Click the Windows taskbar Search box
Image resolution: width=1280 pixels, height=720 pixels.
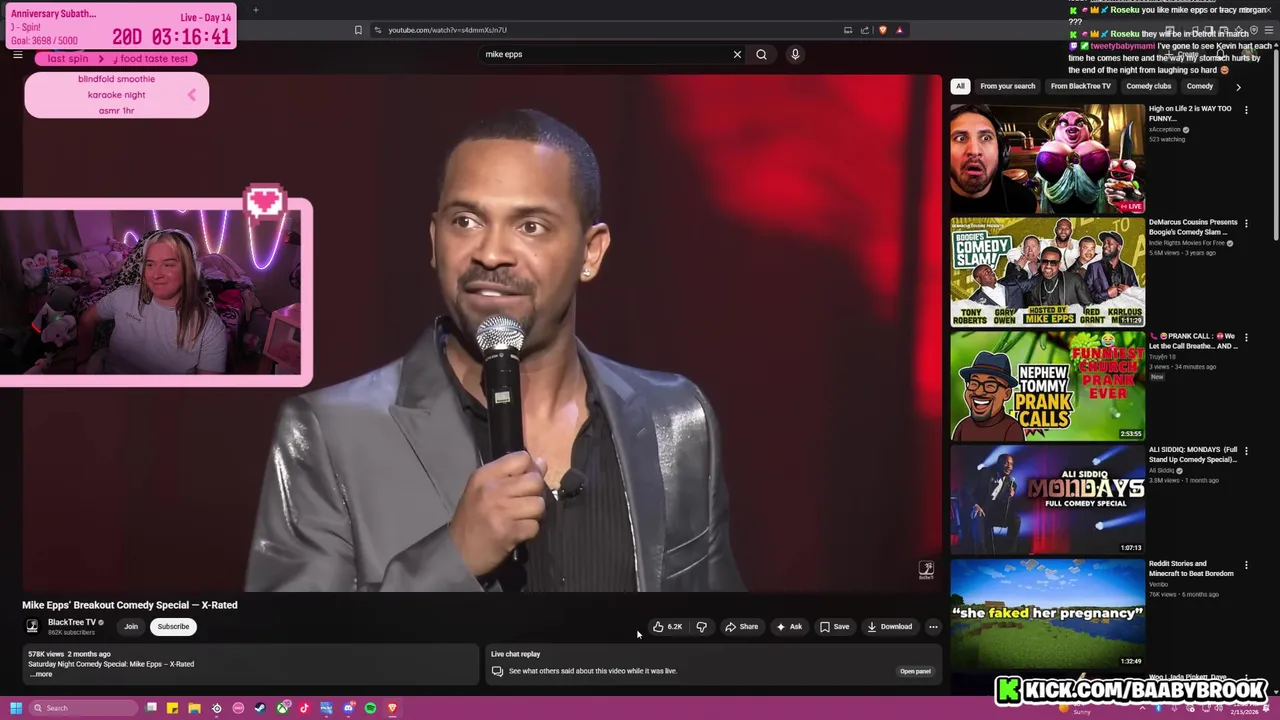(82, 708)
